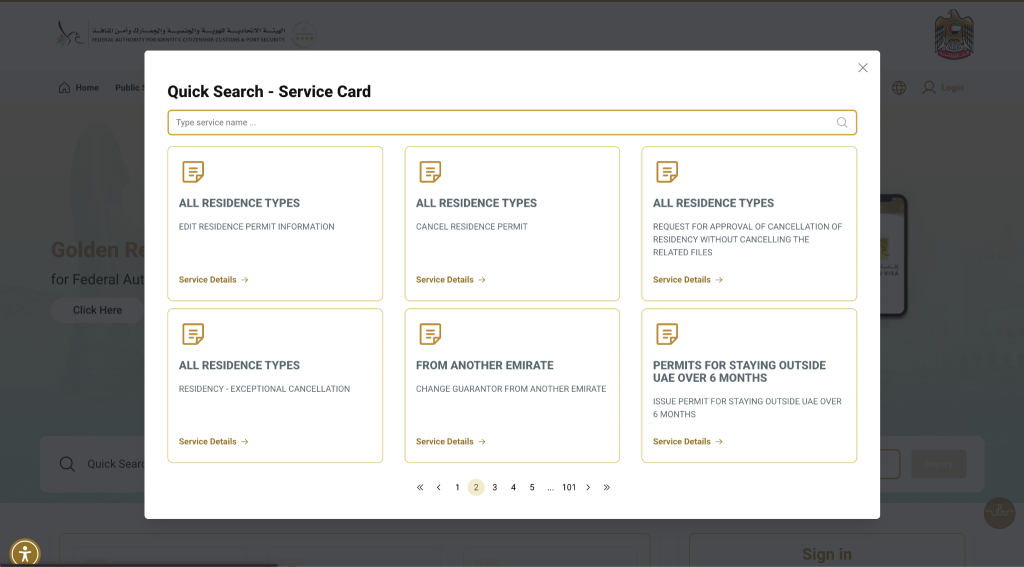
Task: Click the Federal Authority logo in header
Action: (171, 33)
